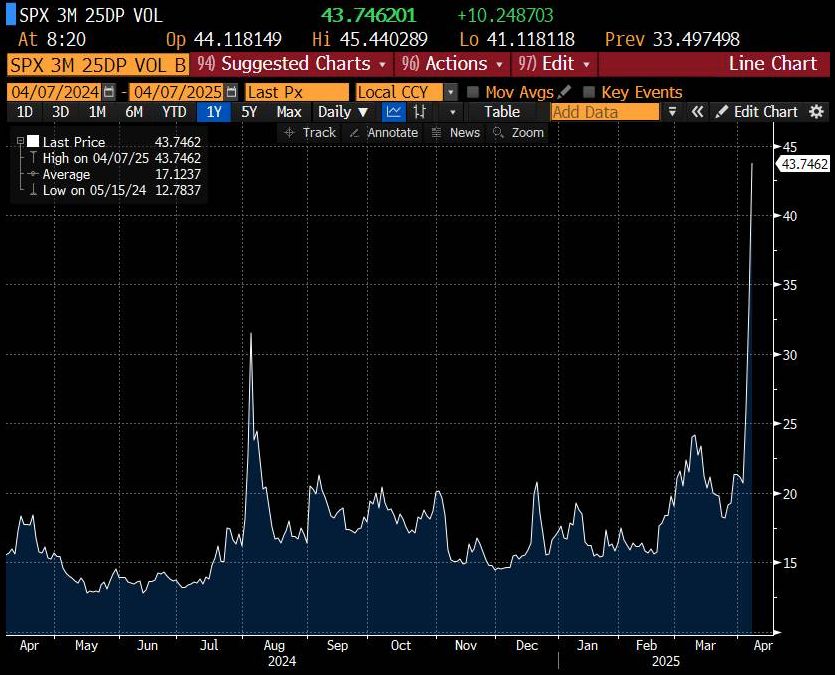
Task: Open chart settings with the gear icon
Action: [817, 112]
